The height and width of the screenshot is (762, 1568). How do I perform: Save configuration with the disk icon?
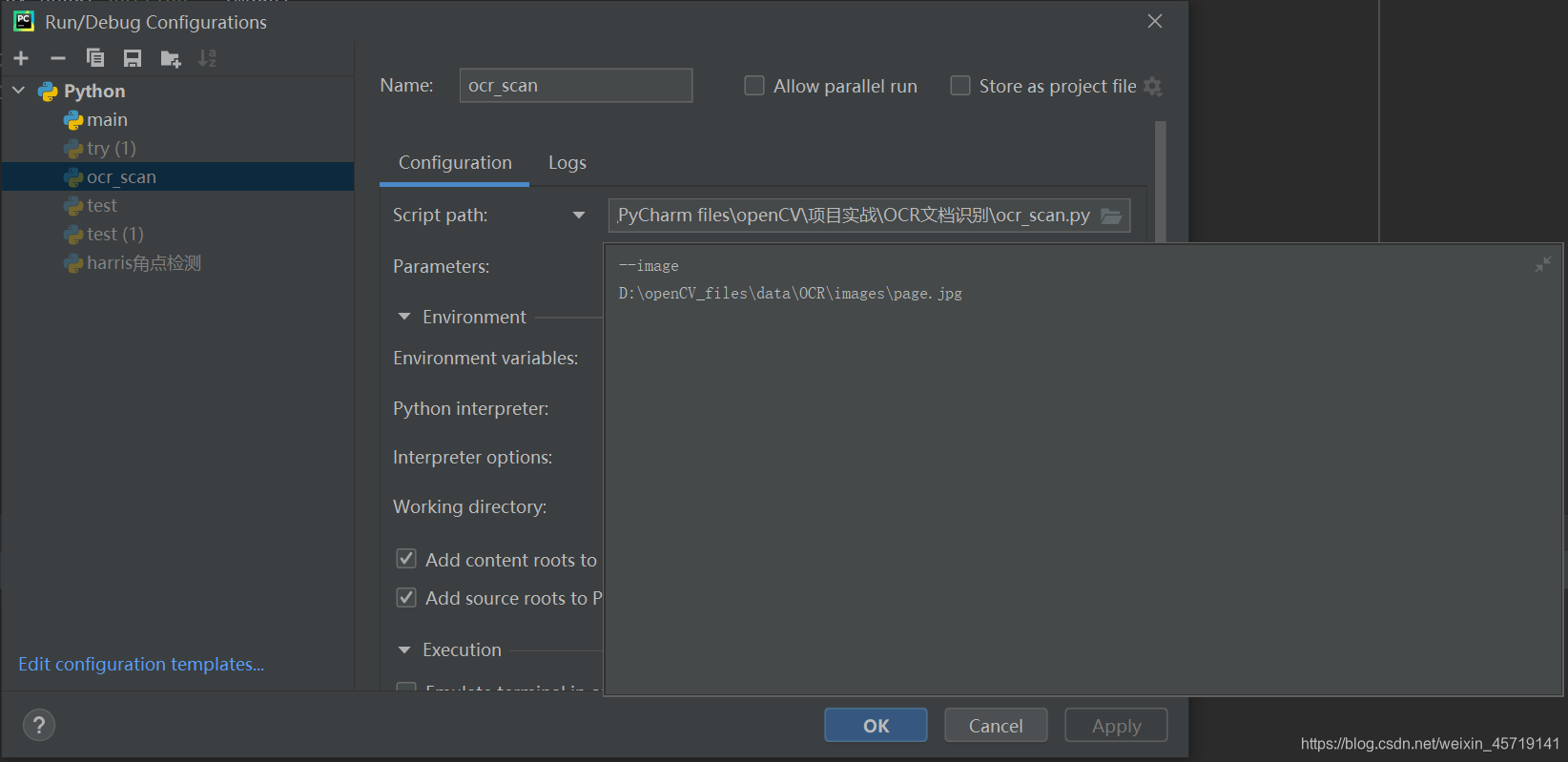[x=133, y=58]
